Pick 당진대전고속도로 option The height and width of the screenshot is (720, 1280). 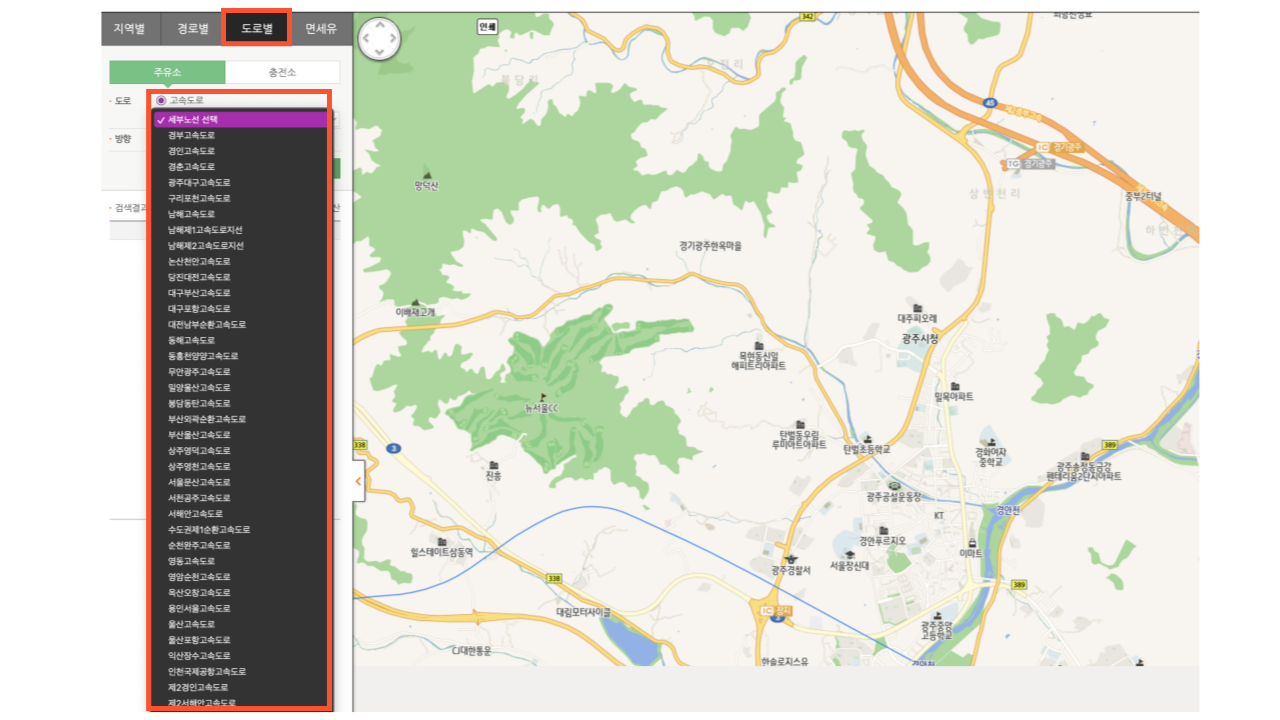pos(240,277)
